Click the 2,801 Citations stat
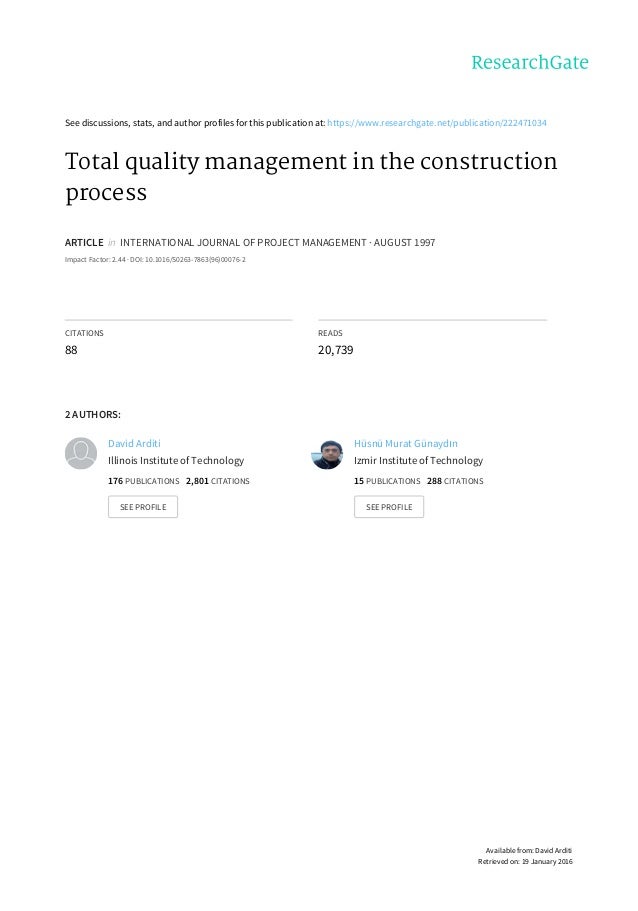 tap(218, 481)
